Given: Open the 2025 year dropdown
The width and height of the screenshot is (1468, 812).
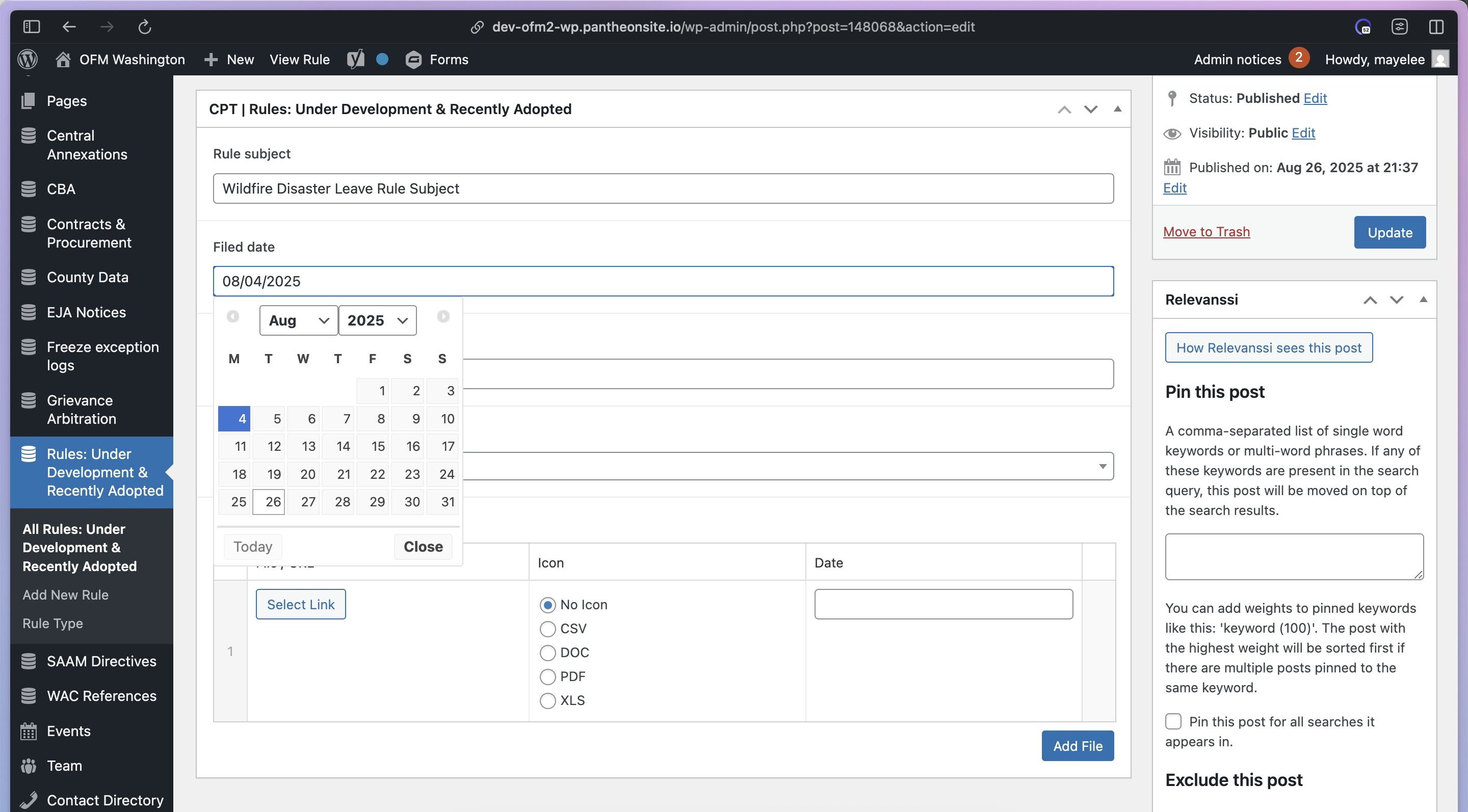Looking at the screenshot, I should coord(377,320).
